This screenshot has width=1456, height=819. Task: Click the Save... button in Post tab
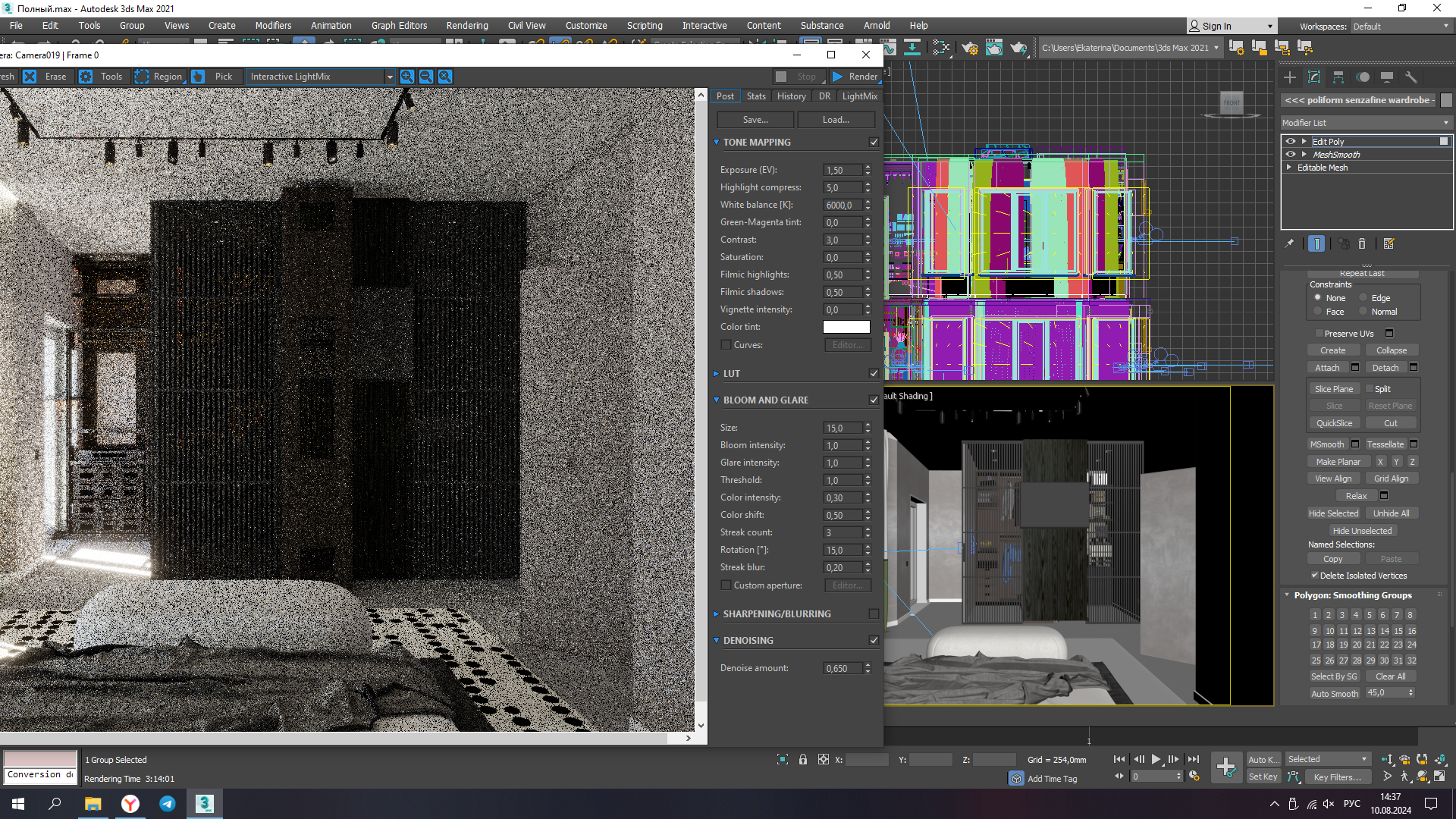(755, 120)
